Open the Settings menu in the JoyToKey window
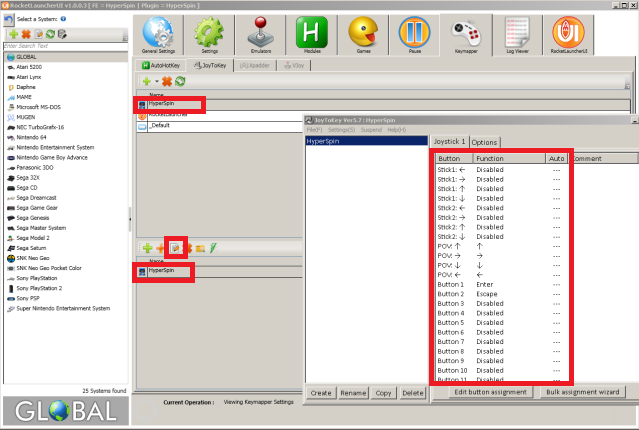Screen dimensions: 639x430 (342, 130)
